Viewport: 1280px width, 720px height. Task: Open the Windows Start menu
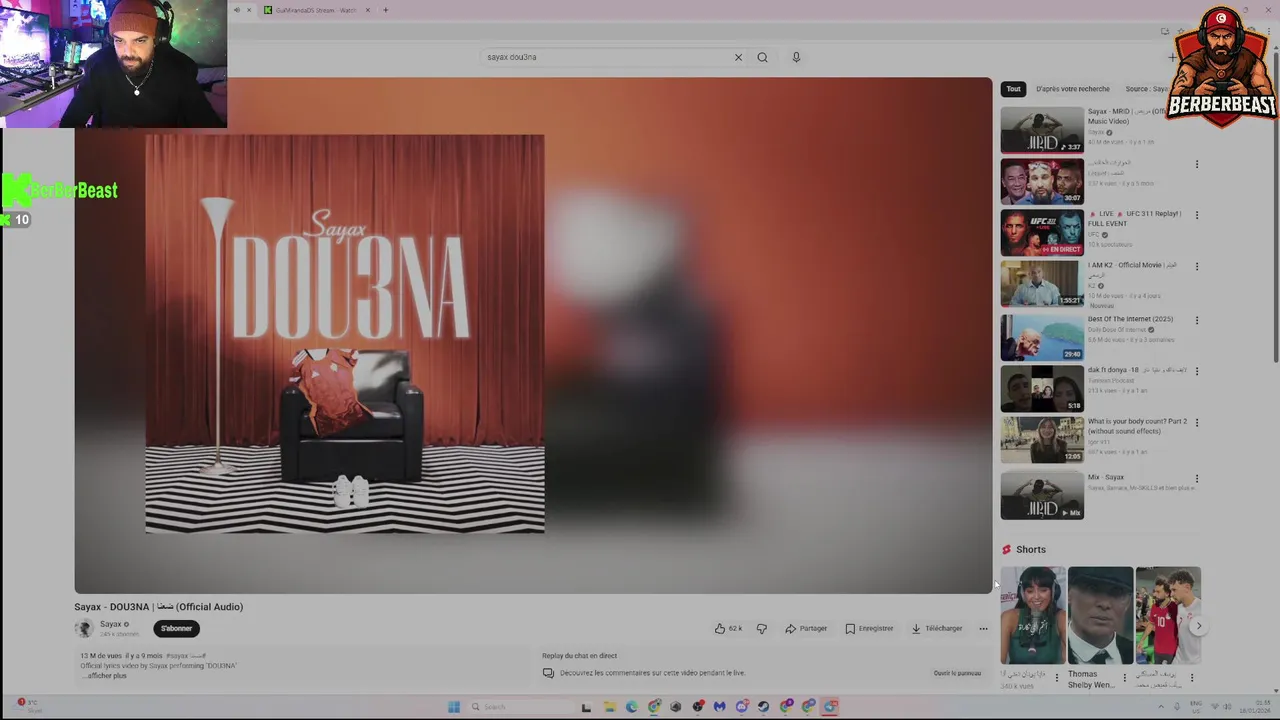point(453,707)
